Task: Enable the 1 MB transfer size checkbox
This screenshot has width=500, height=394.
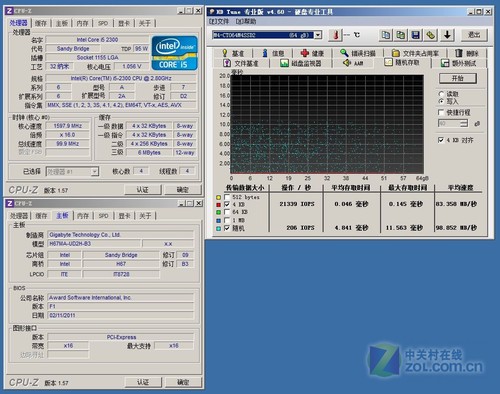Action: pos(227,220)
